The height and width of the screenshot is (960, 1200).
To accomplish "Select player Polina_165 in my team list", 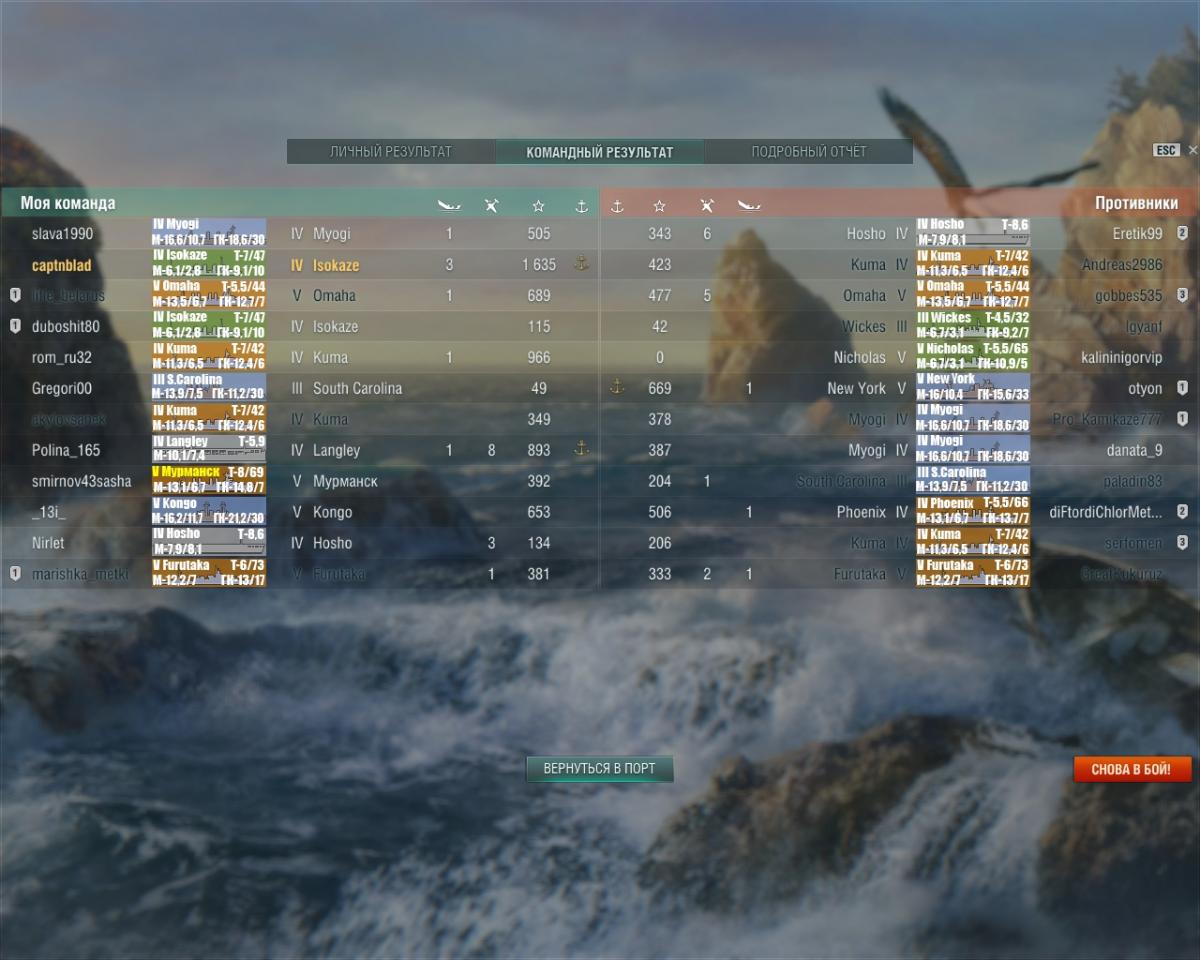I will 66,450.
